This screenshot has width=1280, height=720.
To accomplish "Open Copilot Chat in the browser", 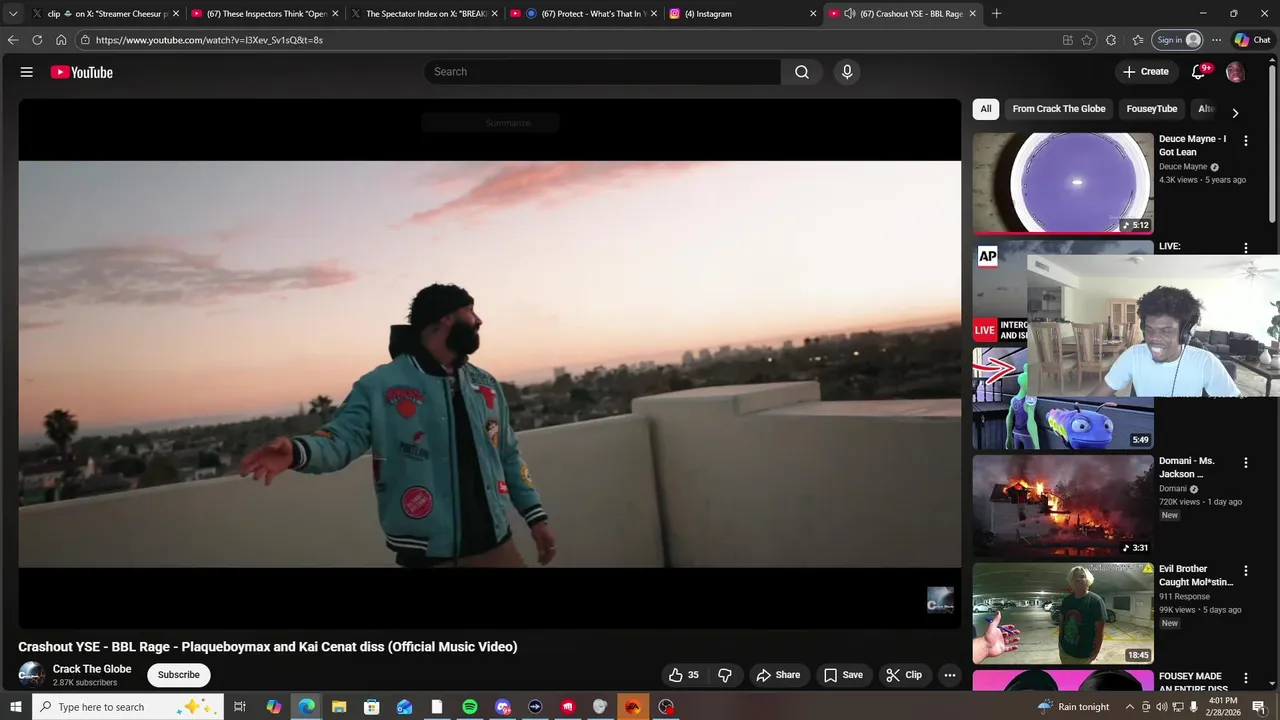I will coord(1253,40).
